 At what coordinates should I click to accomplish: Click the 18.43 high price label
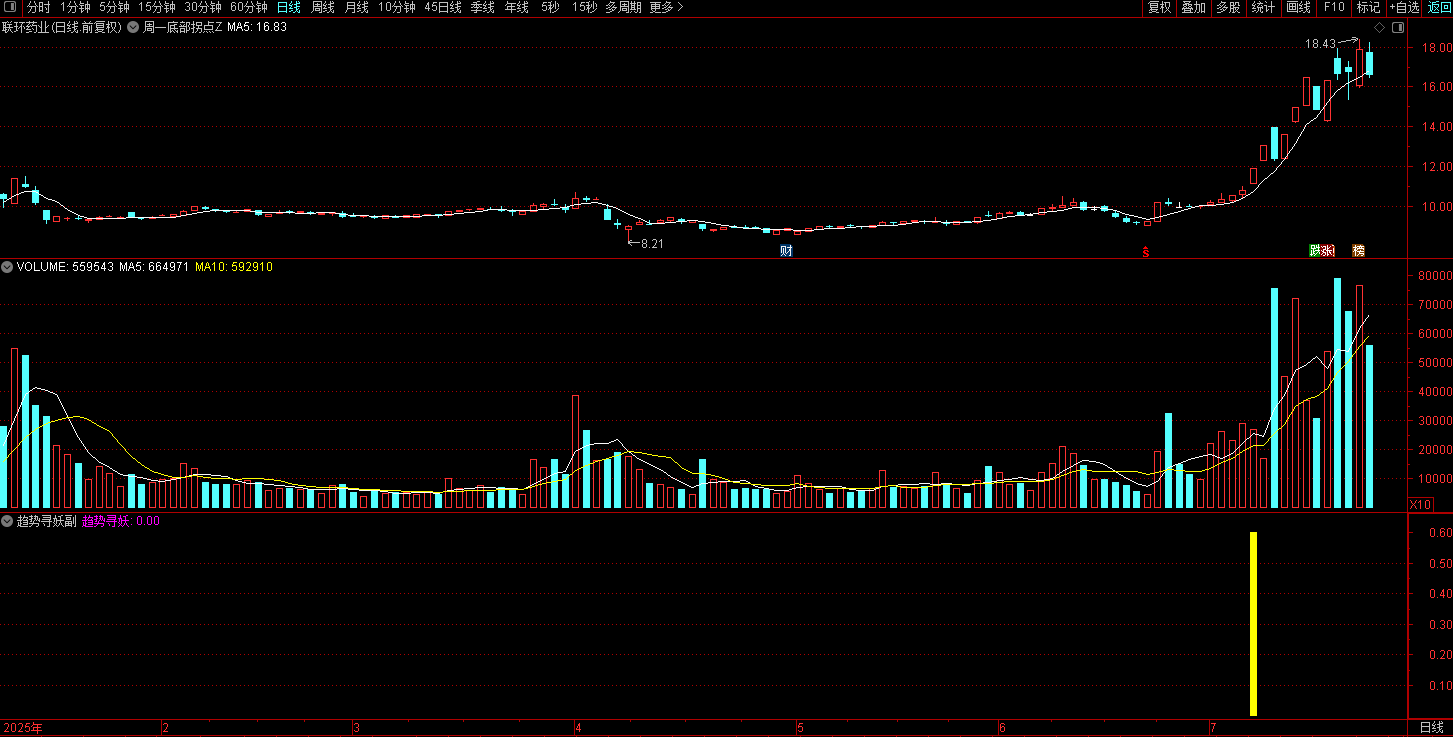(1320, 44)
